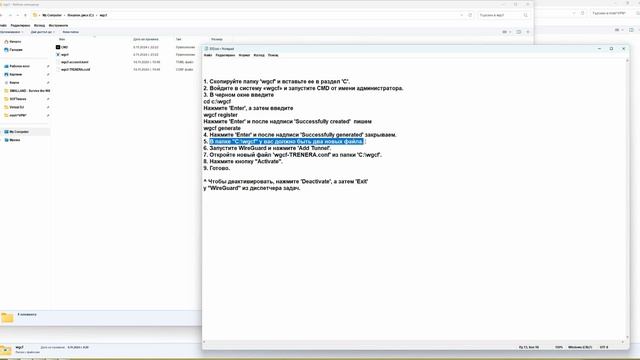Sort Explorer list by Size column
The image size is (640, 360).
pos(217,39)
